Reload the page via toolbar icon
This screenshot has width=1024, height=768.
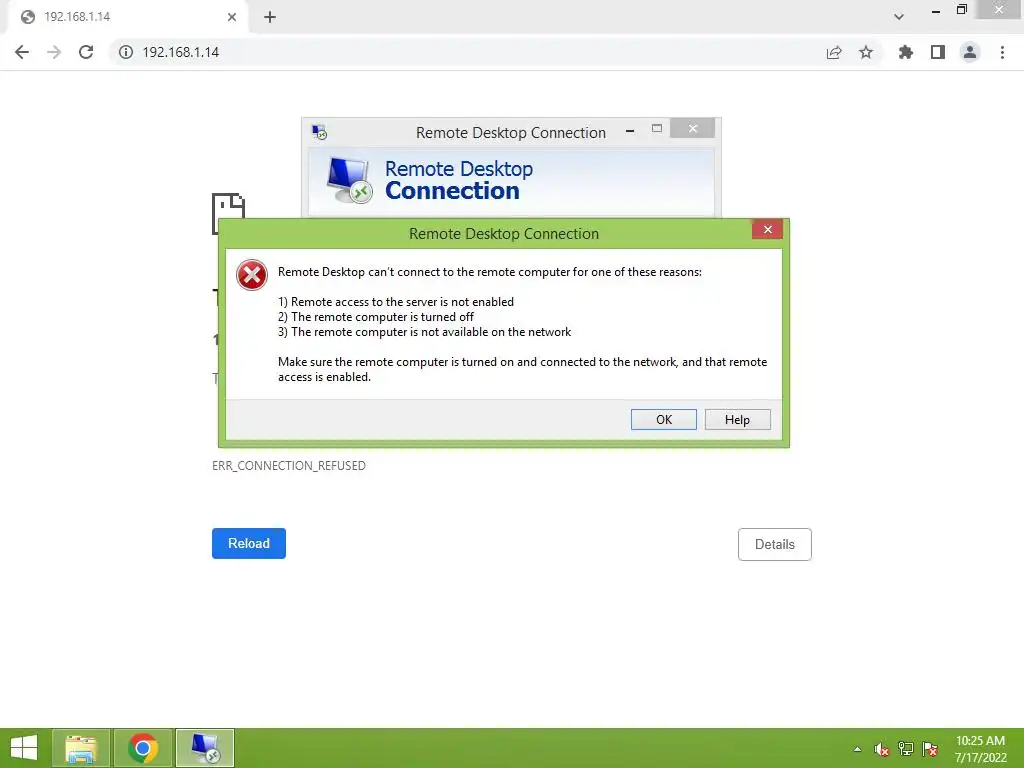pyautogui.click(x=86, y=52)
